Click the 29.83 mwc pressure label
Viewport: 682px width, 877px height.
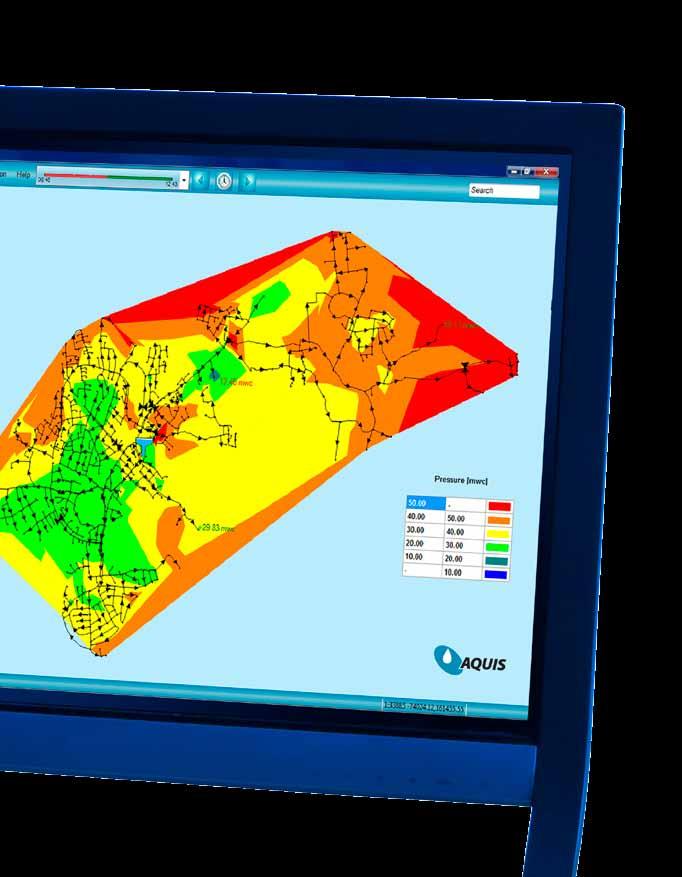[x=218, y=527]
